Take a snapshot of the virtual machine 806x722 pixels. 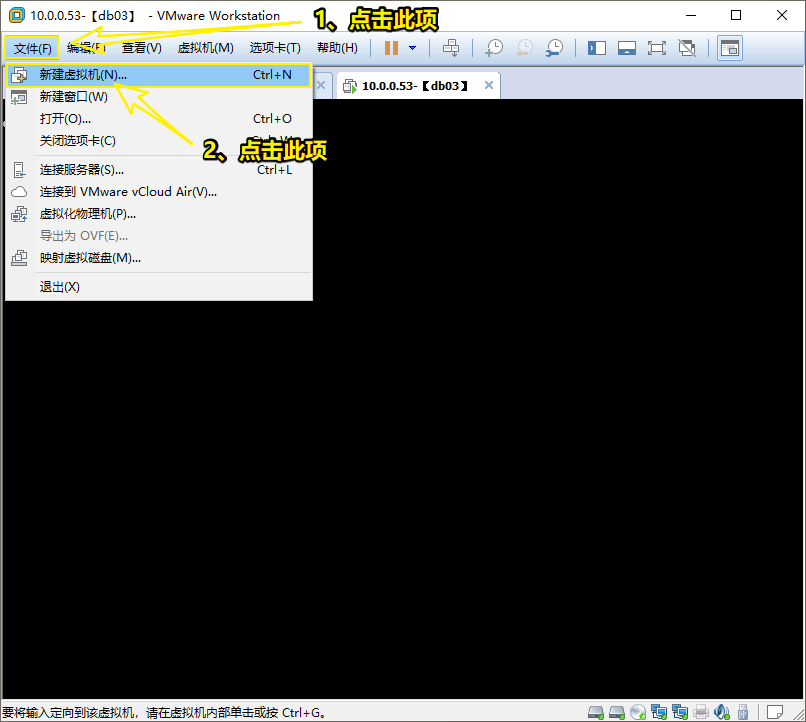click(494, 48)
